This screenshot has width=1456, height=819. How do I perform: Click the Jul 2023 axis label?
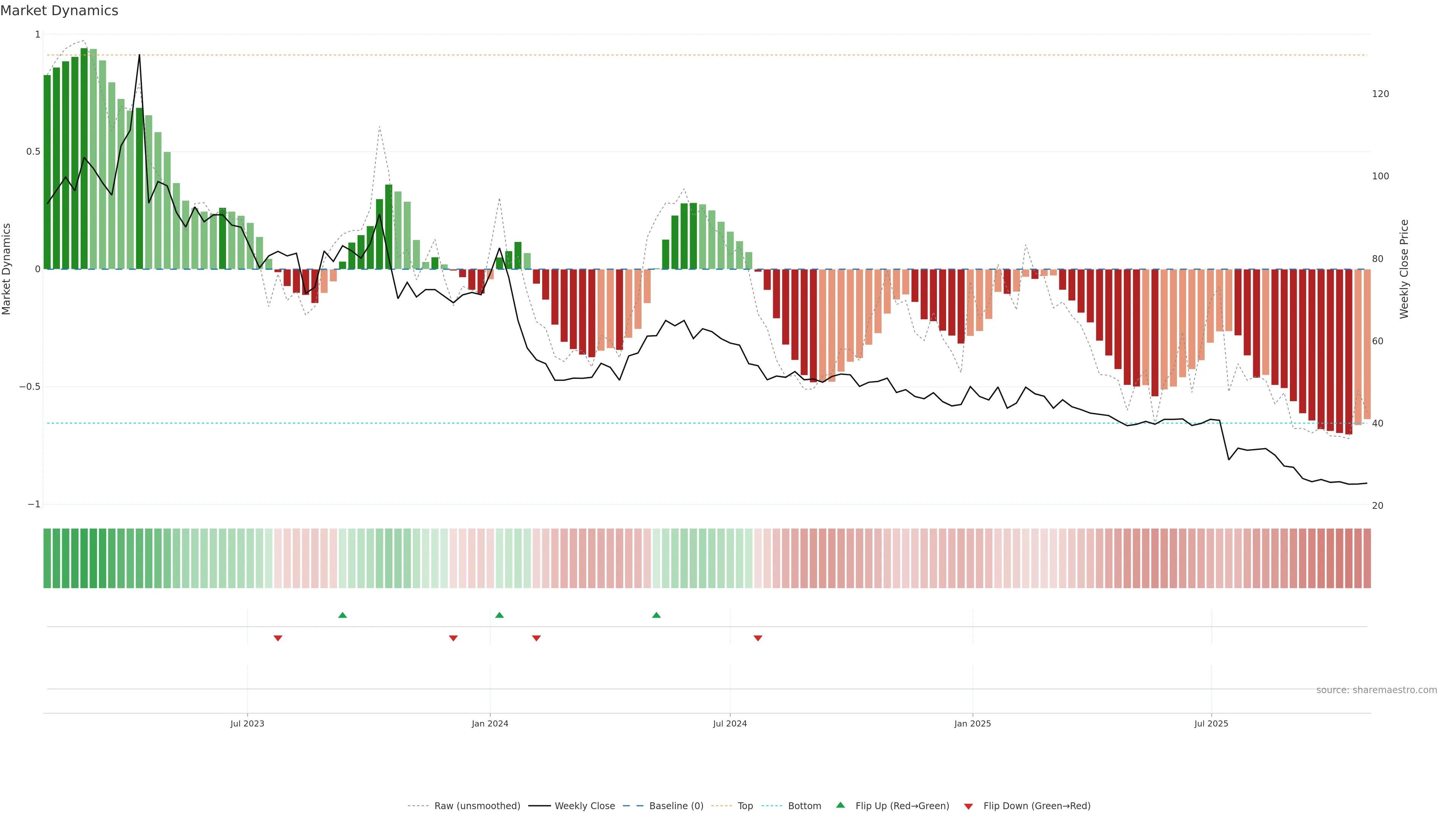(x=247, y=723)
